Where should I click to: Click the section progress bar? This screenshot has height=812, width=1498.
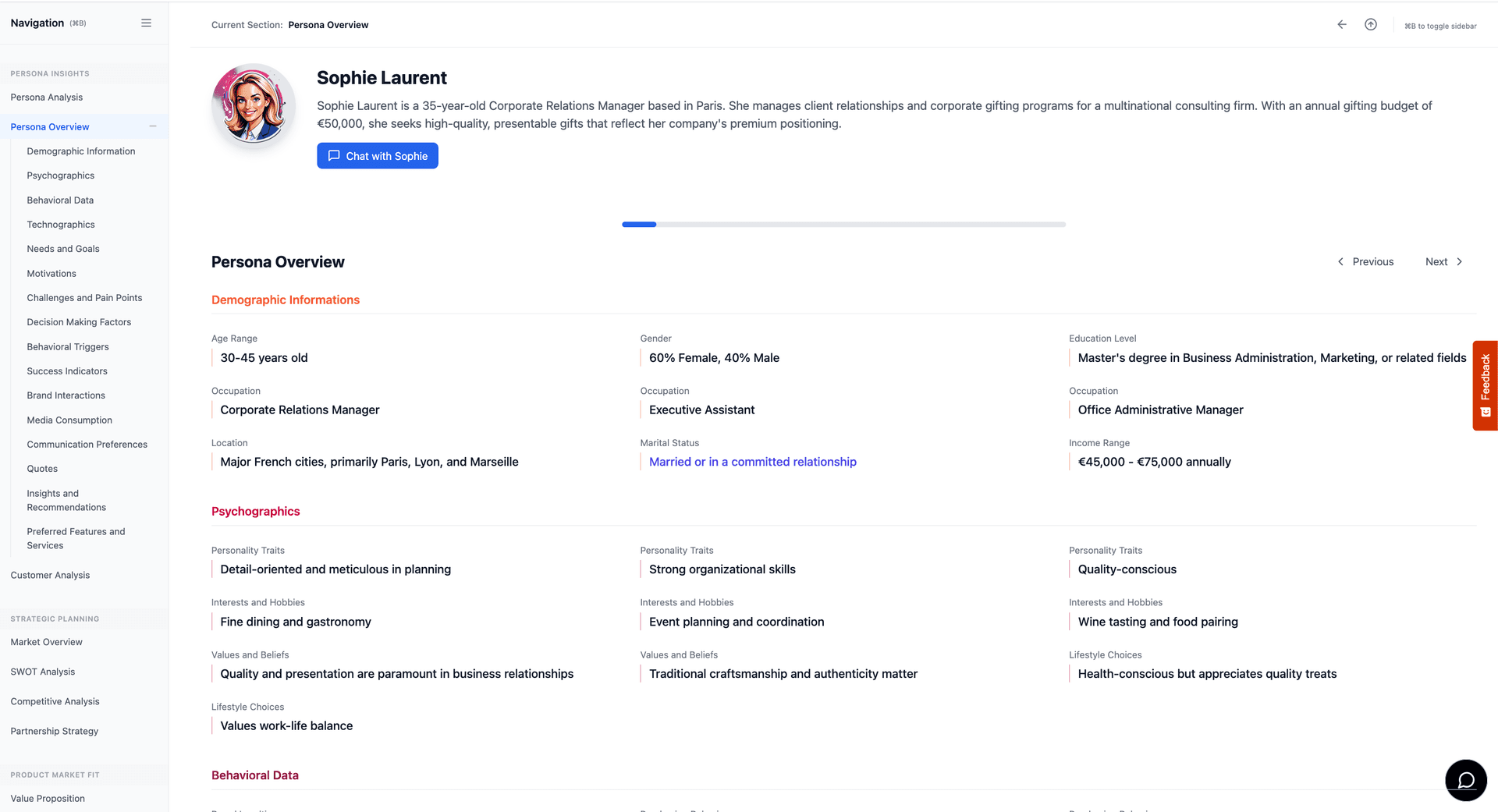[x=843, y=225]
